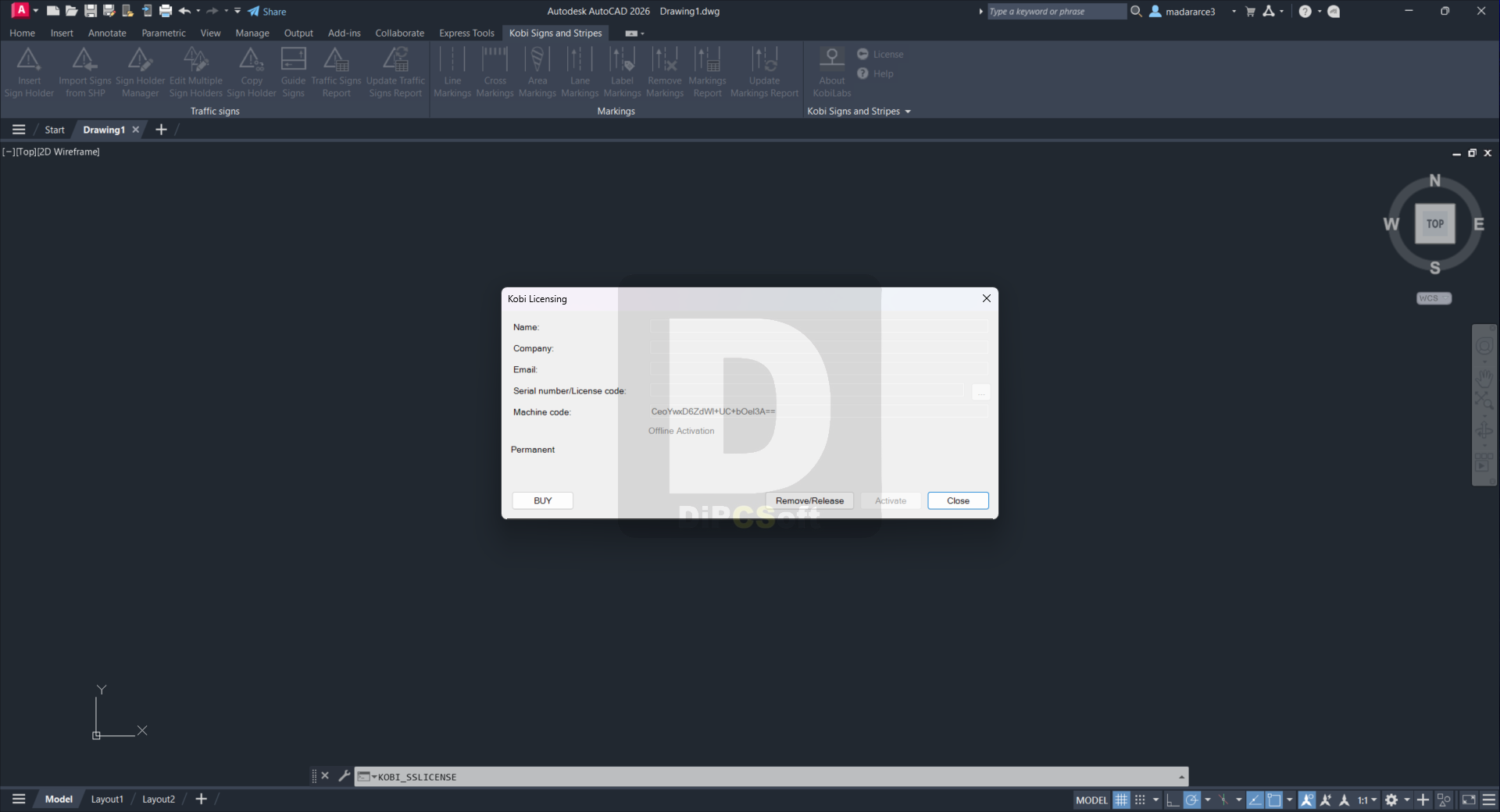Click the keyword search box
Image resolution: width=1500 pixels, height=812 pixels.
coord(1056,11)
